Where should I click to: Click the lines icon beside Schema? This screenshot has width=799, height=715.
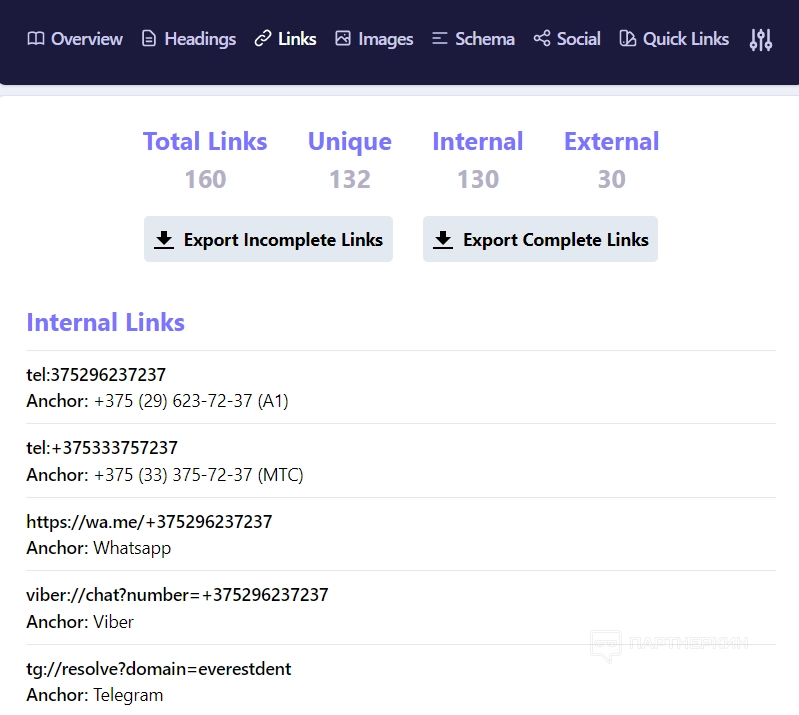(439, 39)
